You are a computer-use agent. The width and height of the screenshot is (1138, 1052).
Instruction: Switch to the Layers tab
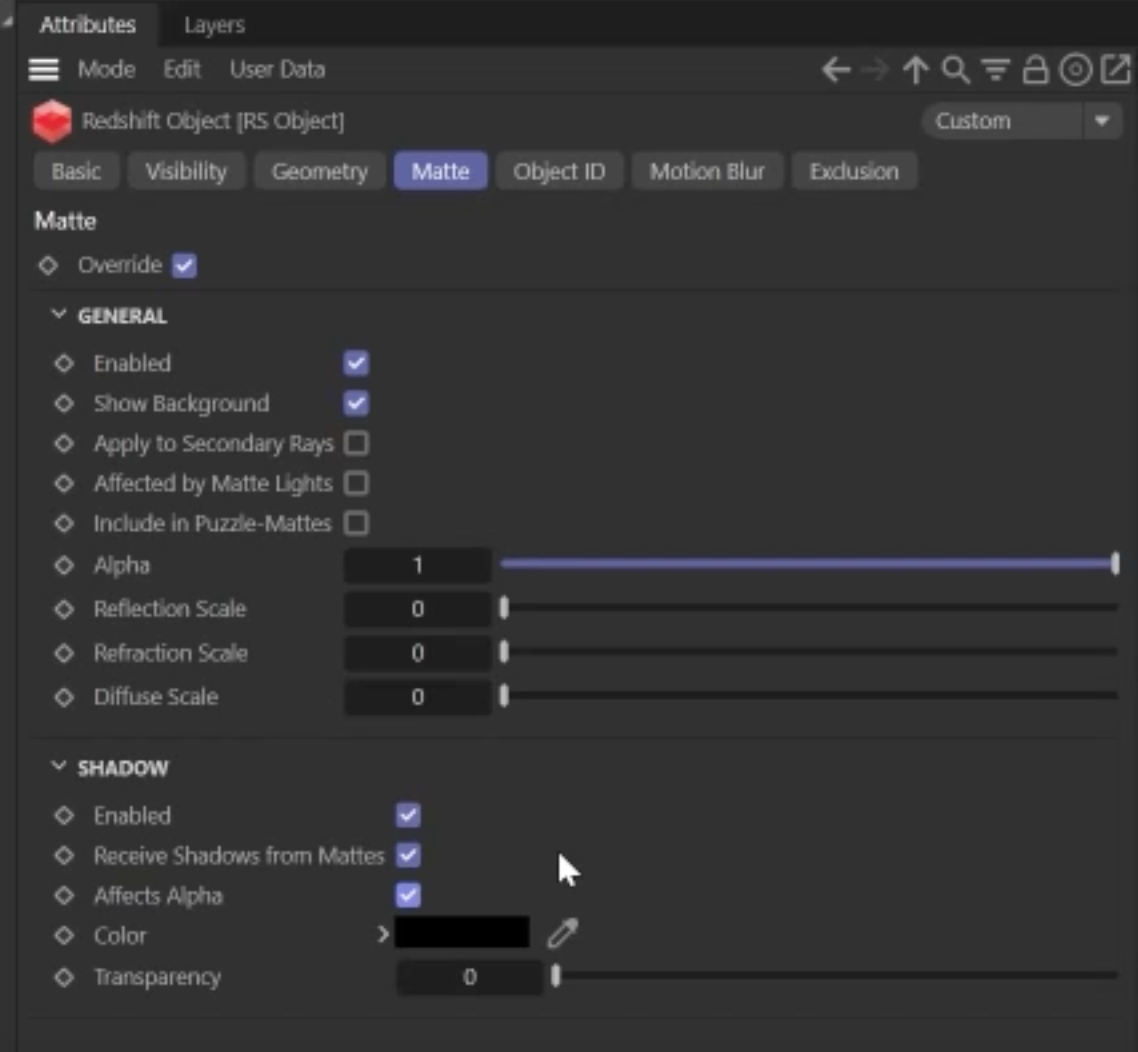214,25
